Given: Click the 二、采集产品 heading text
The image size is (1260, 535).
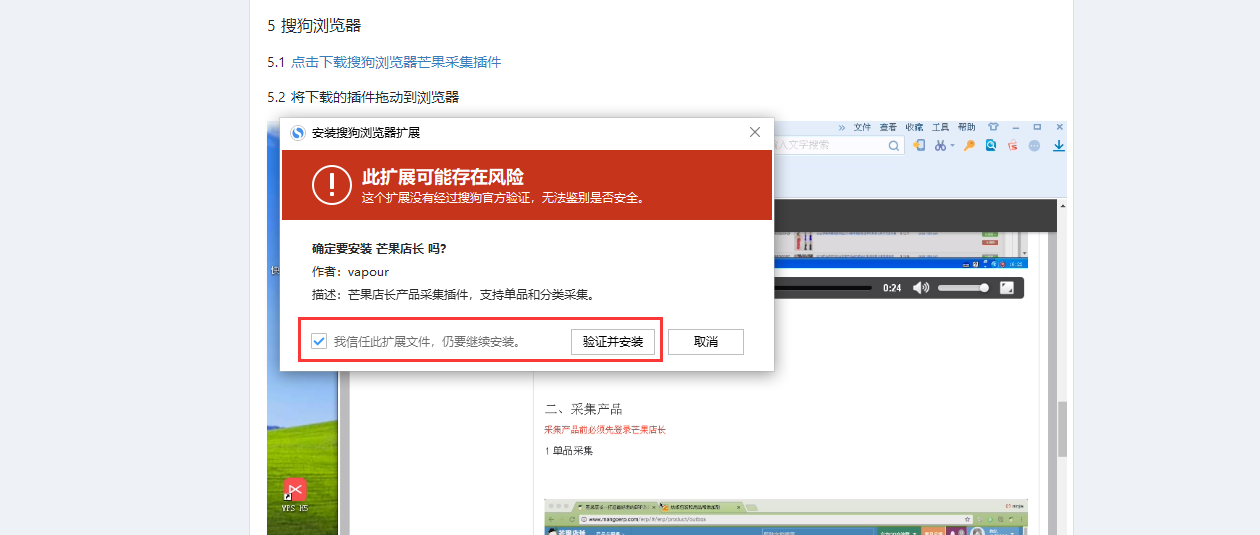Looking at the screenshot, I should 583,409.
